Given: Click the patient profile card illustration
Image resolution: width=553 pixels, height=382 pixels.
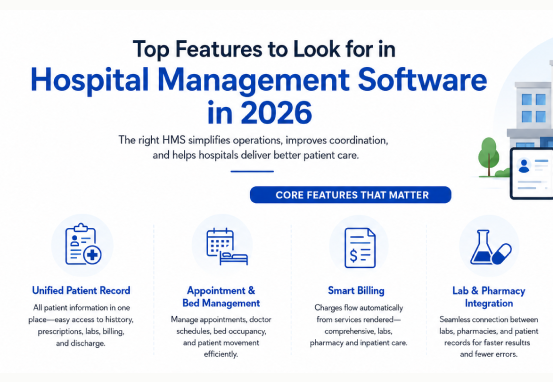Looking at the screenshot, I should click(532, 174).
